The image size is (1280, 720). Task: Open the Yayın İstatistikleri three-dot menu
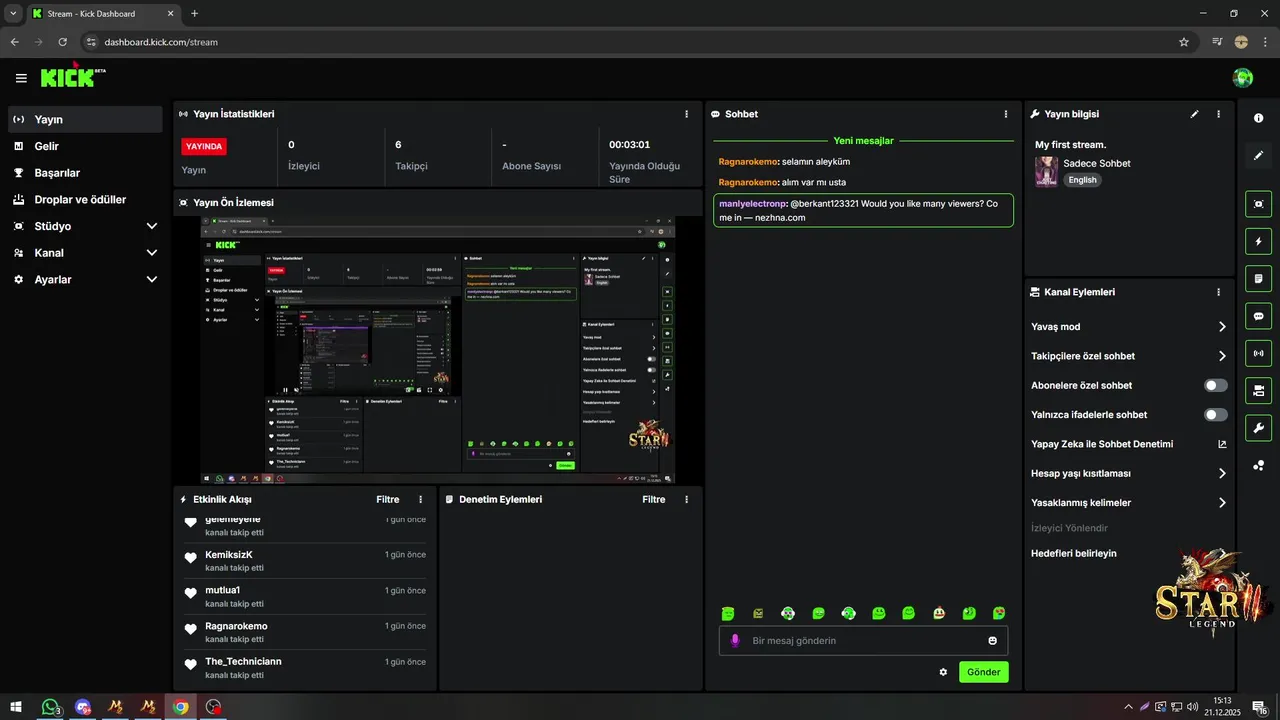(686, 114)
